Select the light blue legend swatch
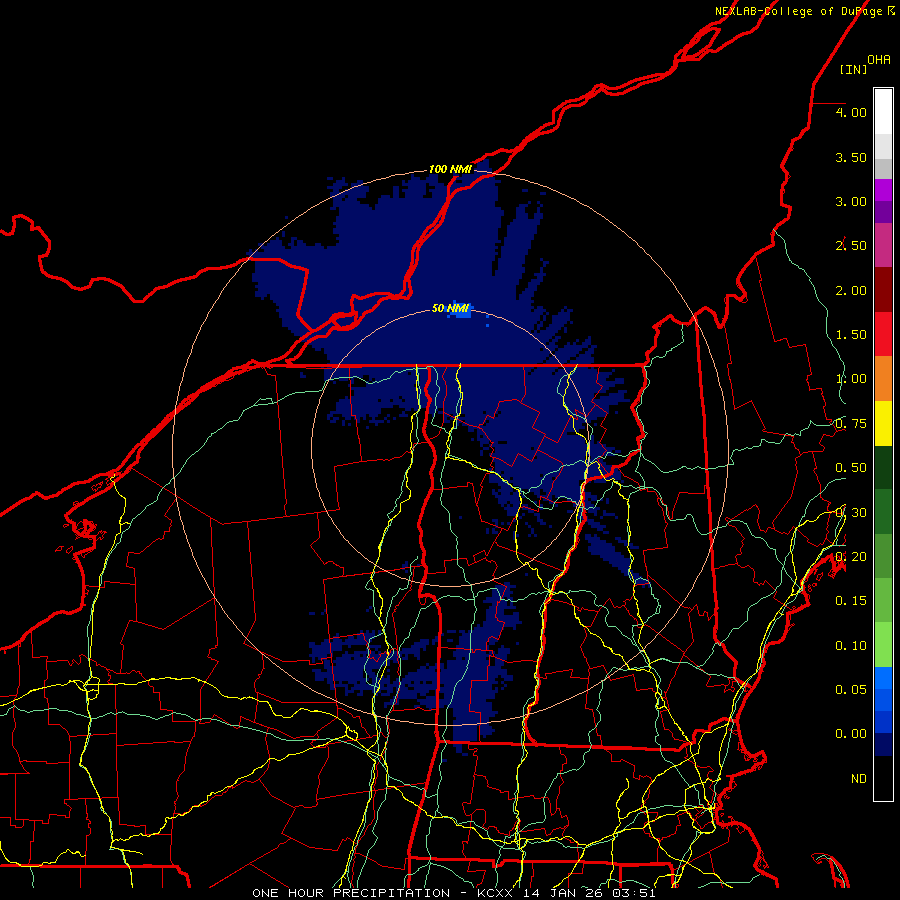Image resolution: width=900 pixels, height=900 pixels. pyautogui.click(x=883, y=678)
